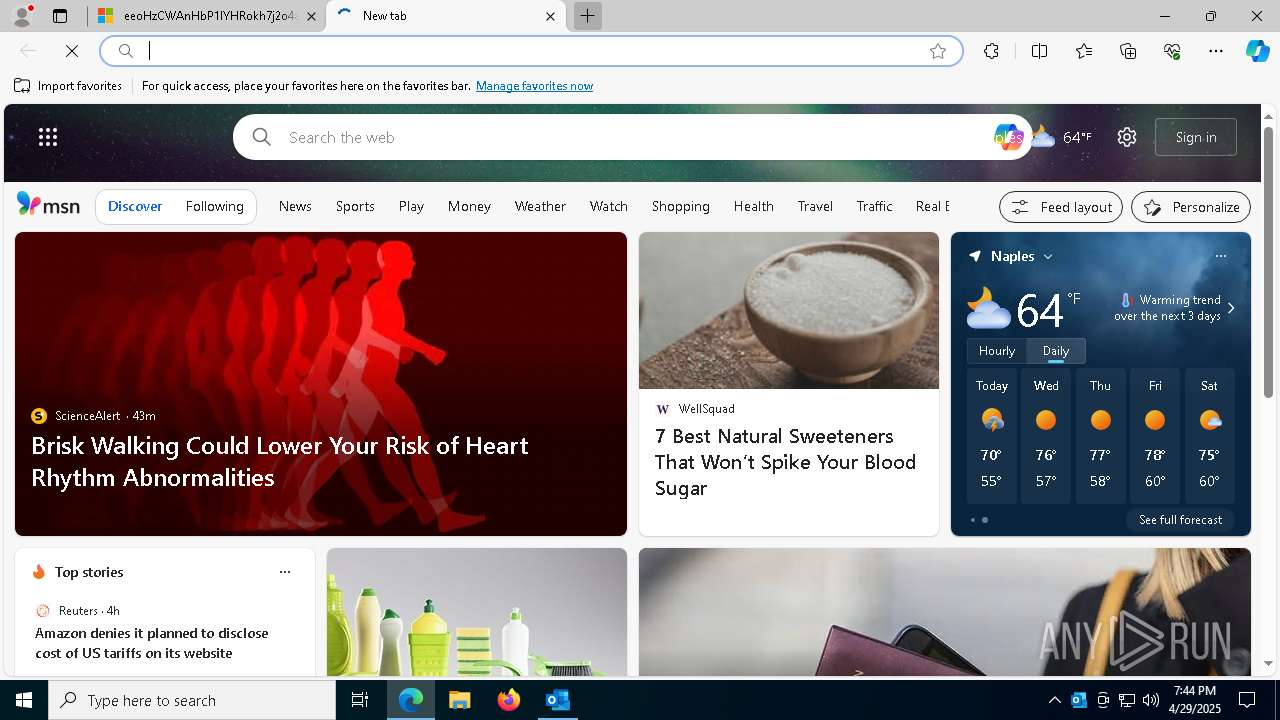Viewport: 1280px width, 720px height.
Task: Click See full forecast link
Action: tap(1180, 520)
